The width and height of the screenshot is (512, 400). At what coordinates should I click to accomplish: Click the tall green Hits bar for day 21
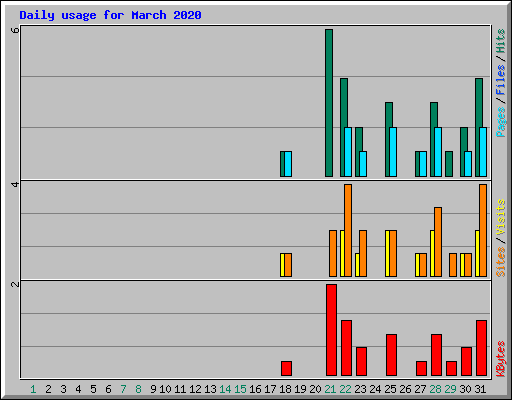(329, 103)
